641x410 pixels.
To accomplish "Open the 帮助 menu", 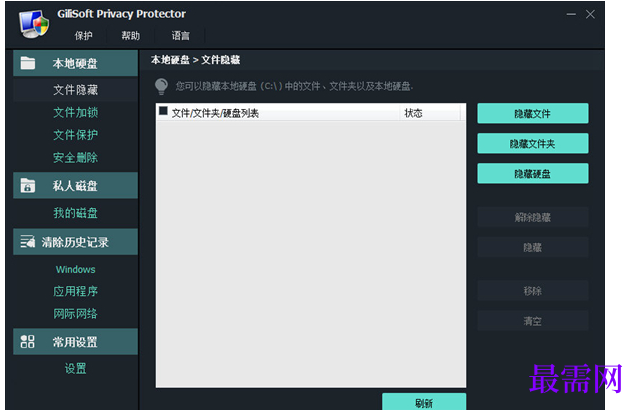I will 130,36.
